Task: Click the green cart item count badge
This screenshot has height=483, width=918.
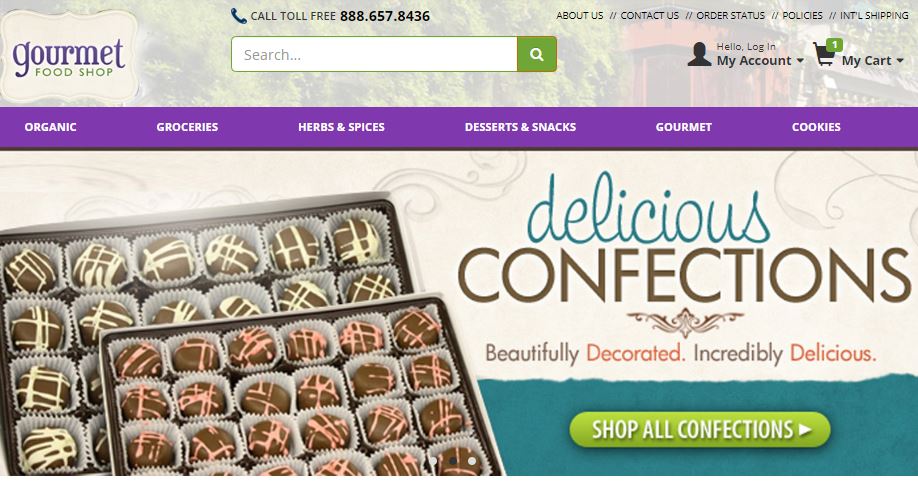Action: coord(834,44)
